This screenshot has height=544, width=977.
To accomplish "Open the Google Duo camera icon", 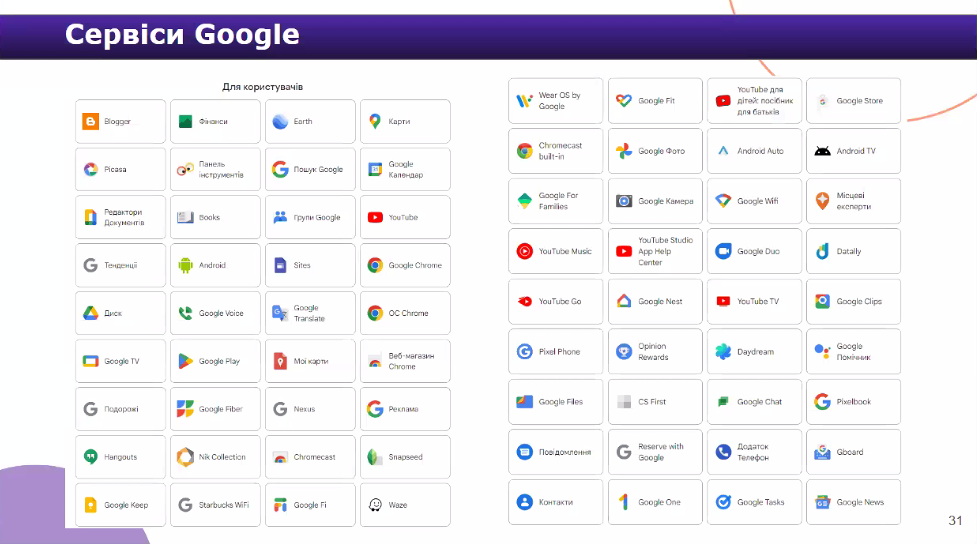I will pos(723,252).
